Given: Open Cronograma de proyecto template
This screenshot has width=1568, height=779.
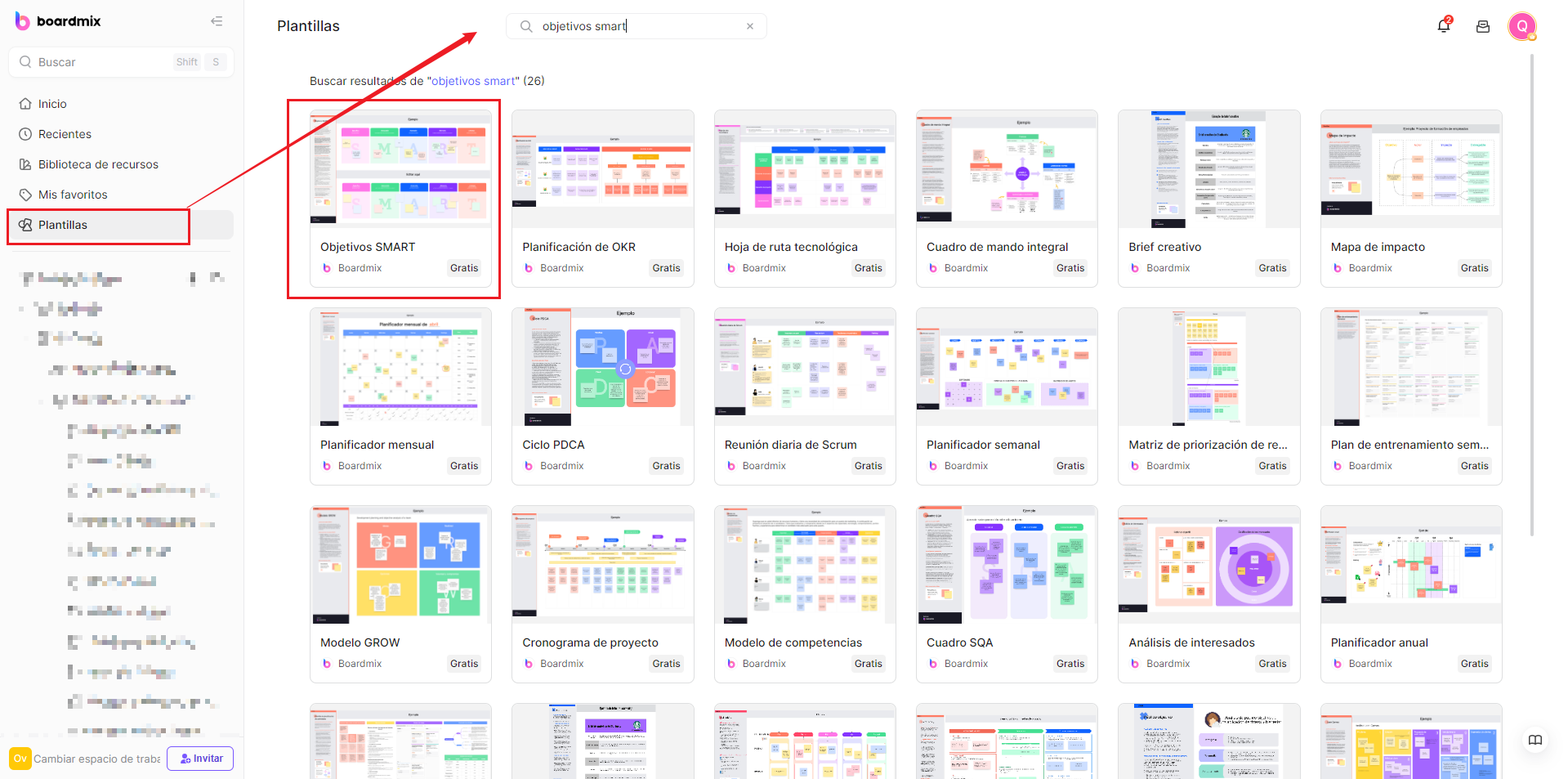Looking at the screenshot, I should [603, 594].
